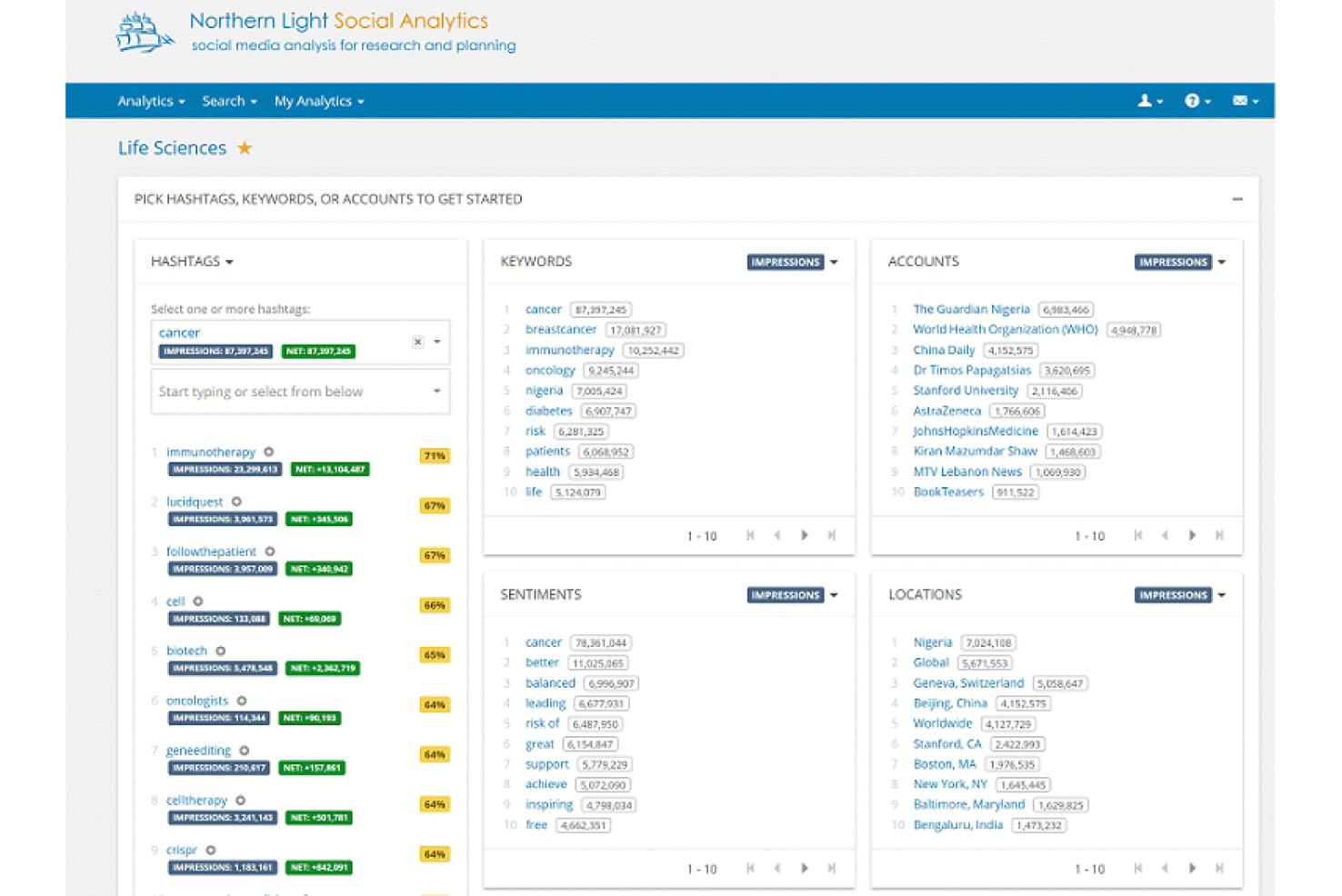Image resolution: width=1342 pixels, height=896 pixels.
Task: Open the user account icon menu
Action: coord(1150,101)
